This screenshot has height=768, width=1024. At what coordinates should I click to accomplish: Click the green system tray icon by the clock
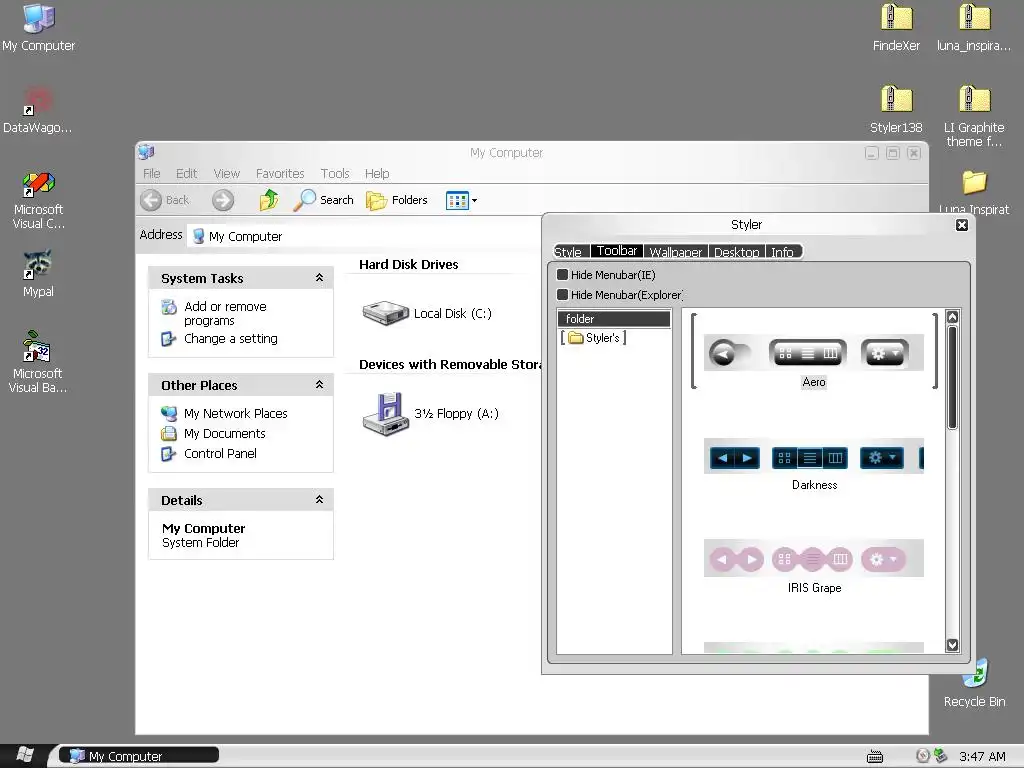pos(940,756)
